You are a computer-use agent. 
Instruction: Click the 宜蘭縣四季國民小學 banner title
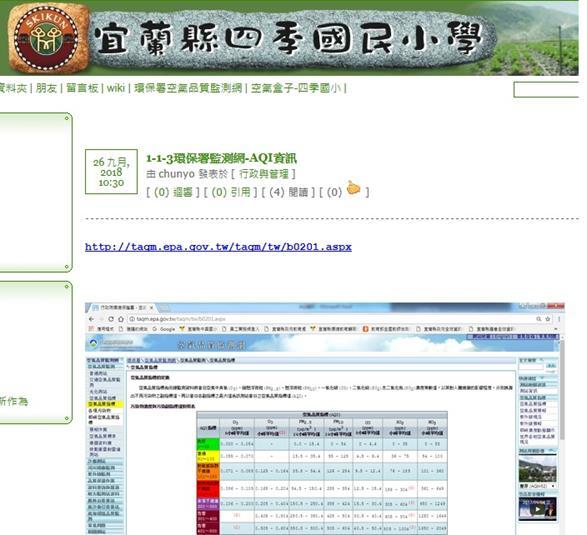[288, 40]
